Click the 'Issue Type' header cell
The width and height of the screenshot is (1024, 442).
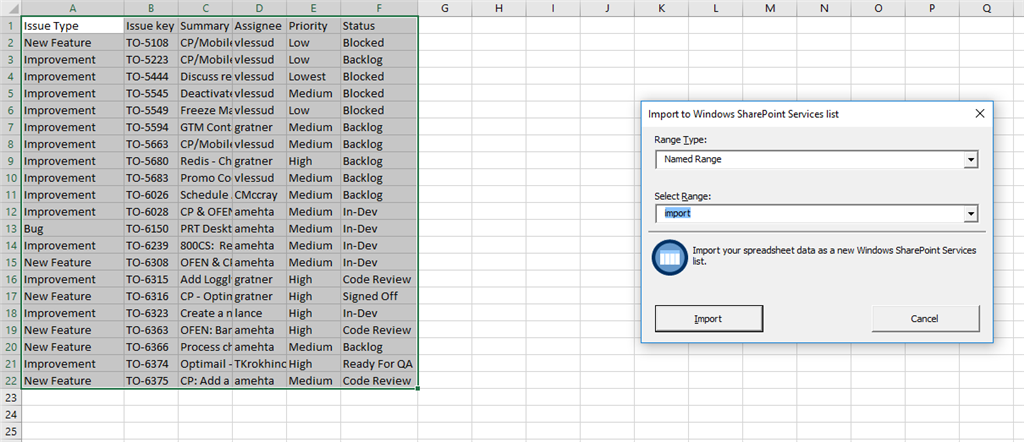pyautogui.click(x=72, y=25)
